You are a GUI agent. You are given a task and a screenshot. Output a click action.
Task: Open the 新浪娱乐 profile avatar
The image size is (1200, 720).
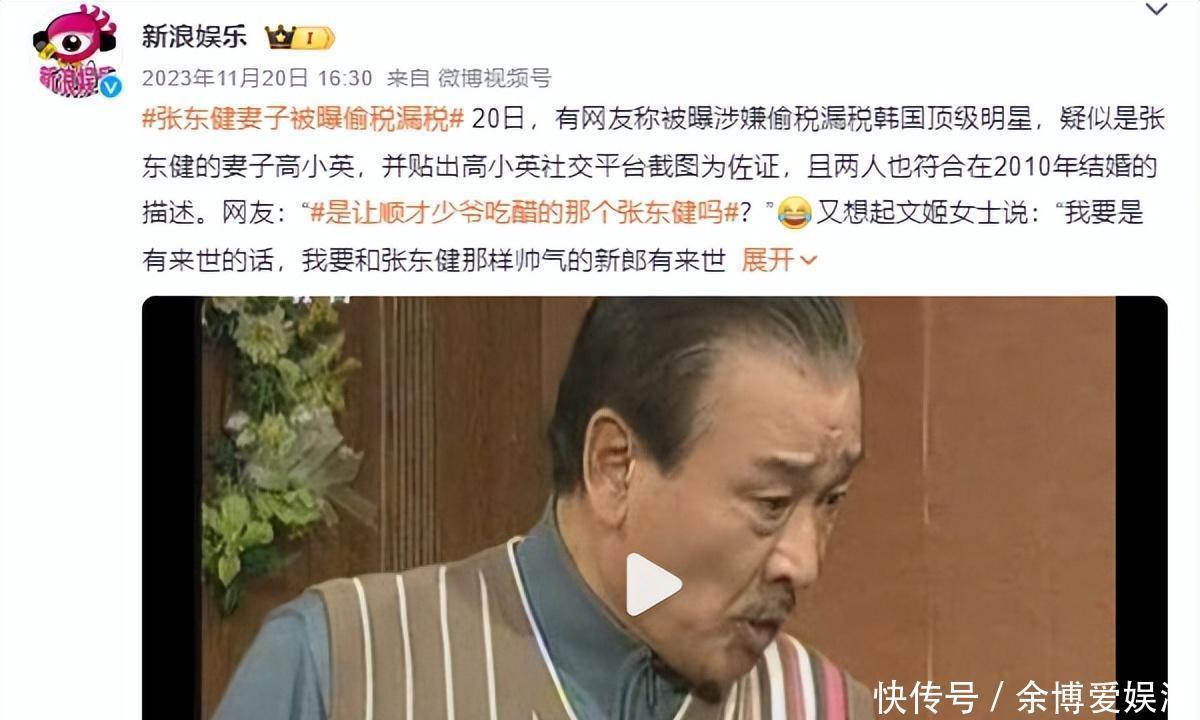76,50
